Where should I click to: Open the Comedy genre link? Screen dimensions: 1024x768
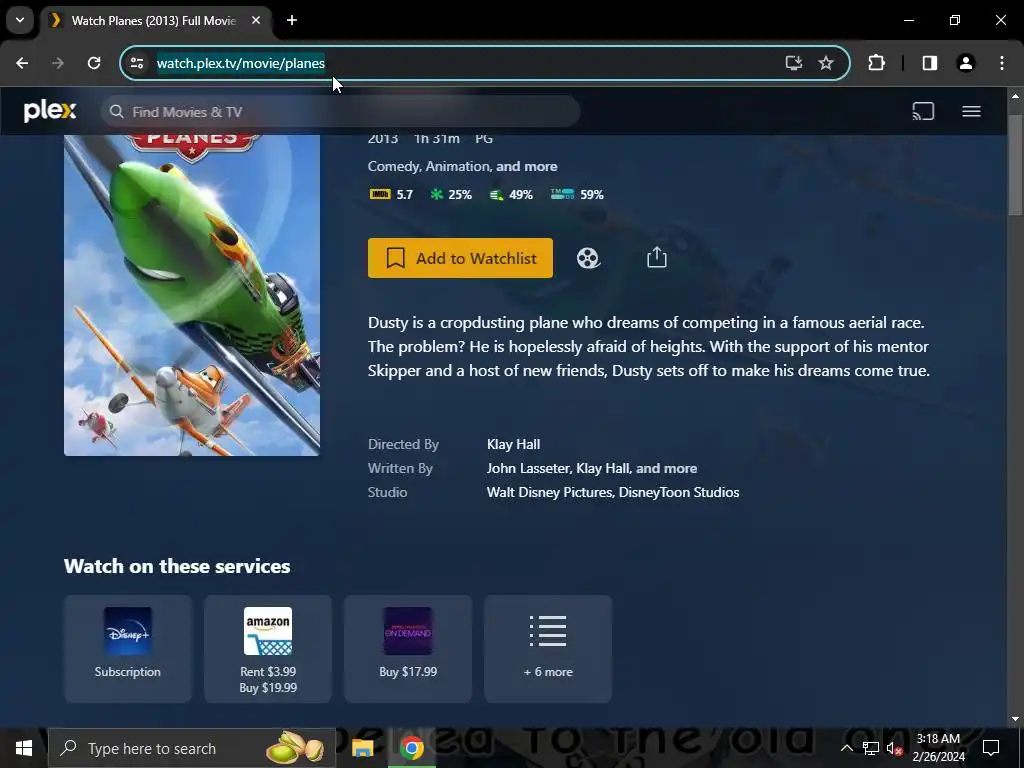[x=393, y=167]
